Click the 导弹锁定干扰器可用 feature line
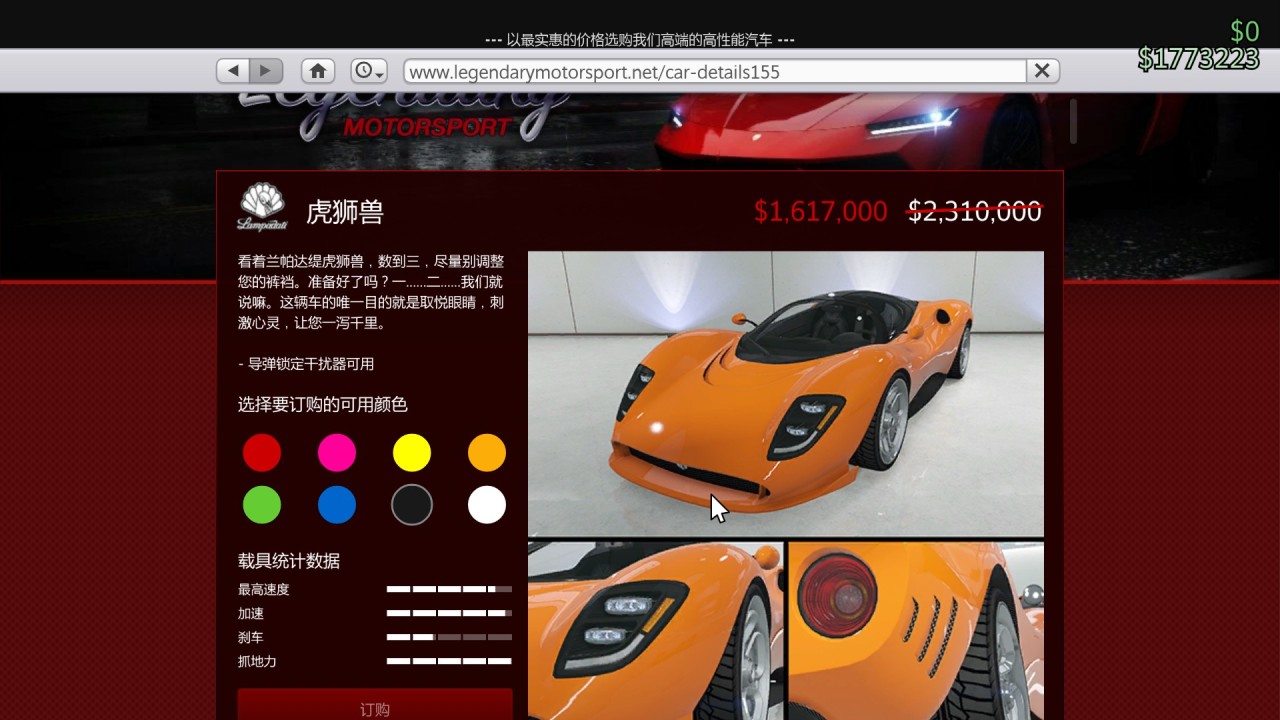 306,364
